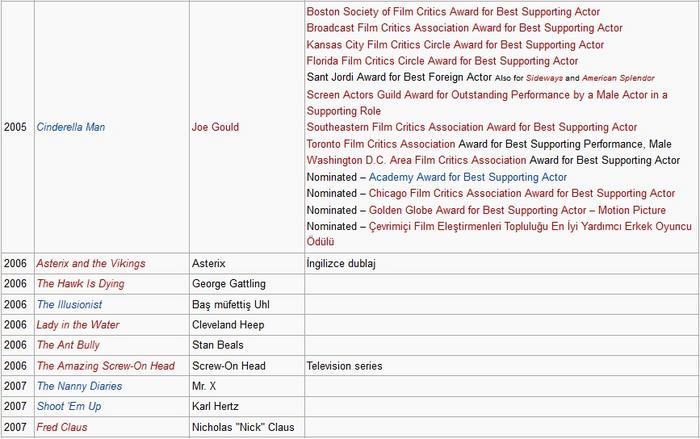Open the Fred Claus film link
The width and height of the screenshot is (700, 439).
click(x=62, y=427)
